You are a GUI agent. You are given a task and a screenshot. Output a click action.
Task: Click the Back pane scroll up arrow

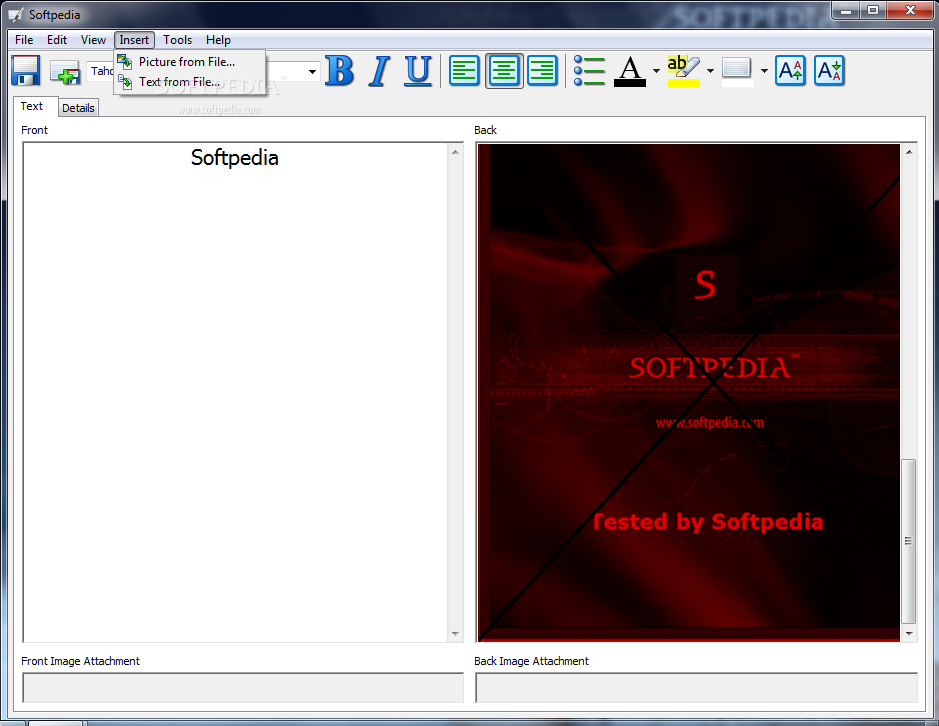point(909,152)
